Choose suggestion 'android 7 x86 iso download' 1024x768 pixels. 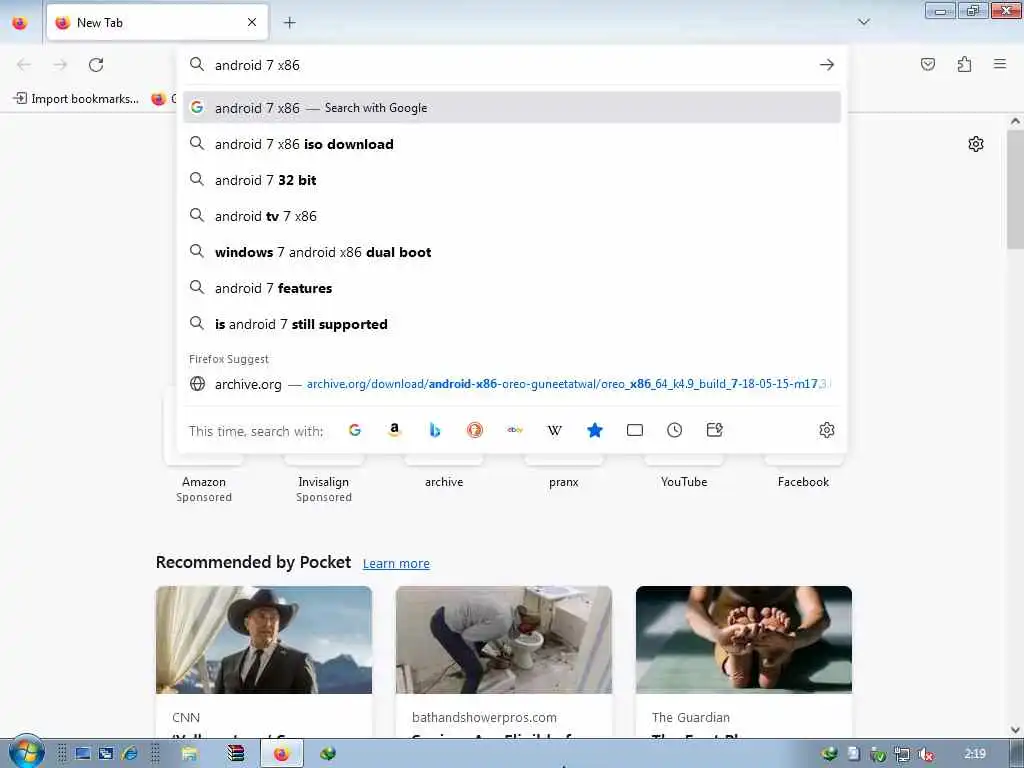512,144
